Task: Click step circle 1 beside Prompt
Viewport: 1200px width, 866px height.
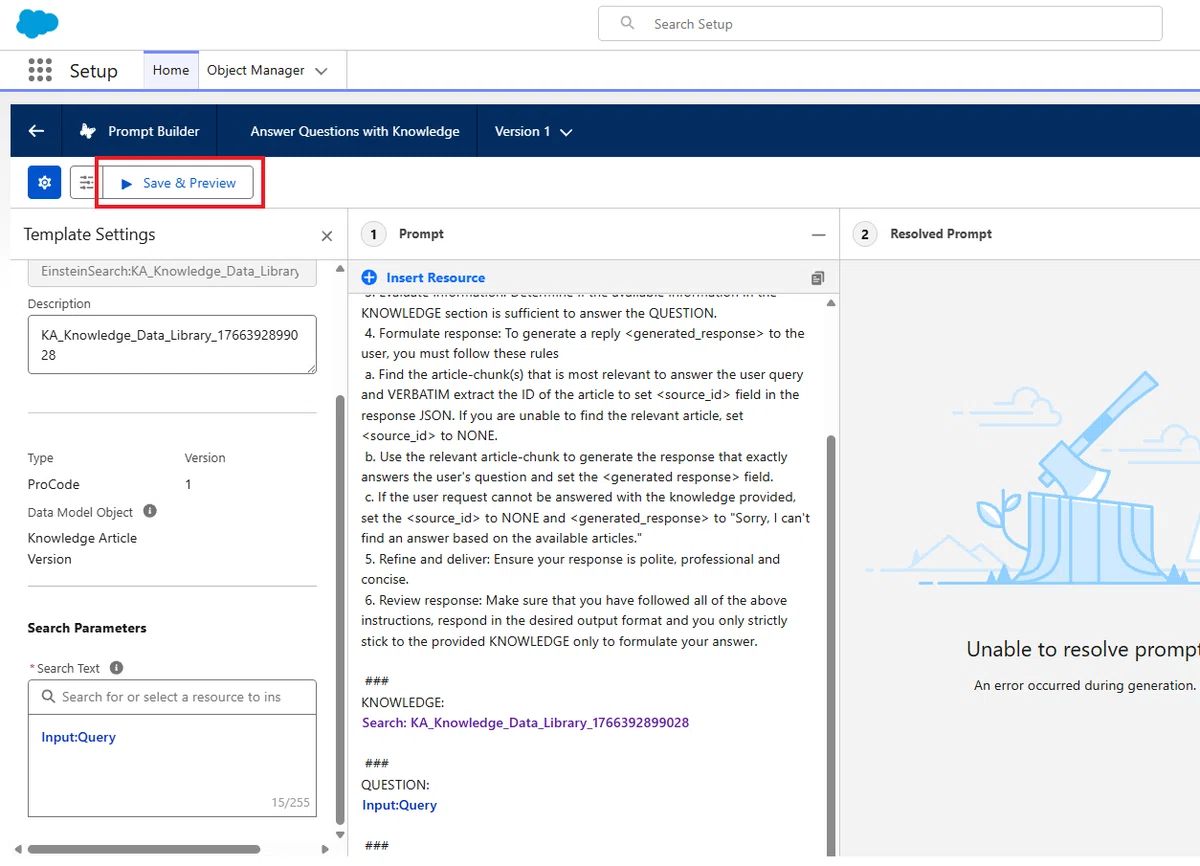Action: [x=373, y=234]
